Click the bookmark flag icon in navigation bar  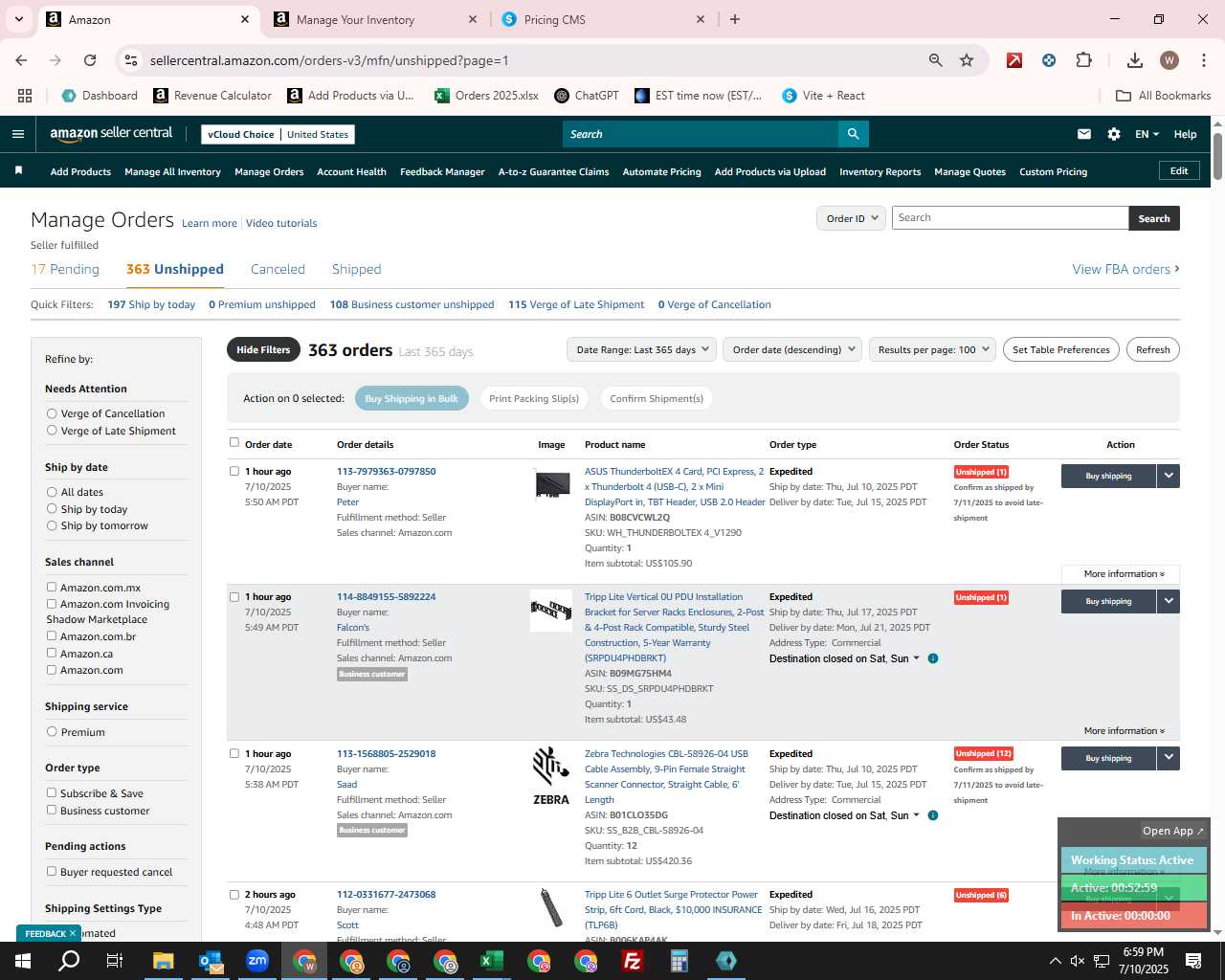(x=18, y=170)
